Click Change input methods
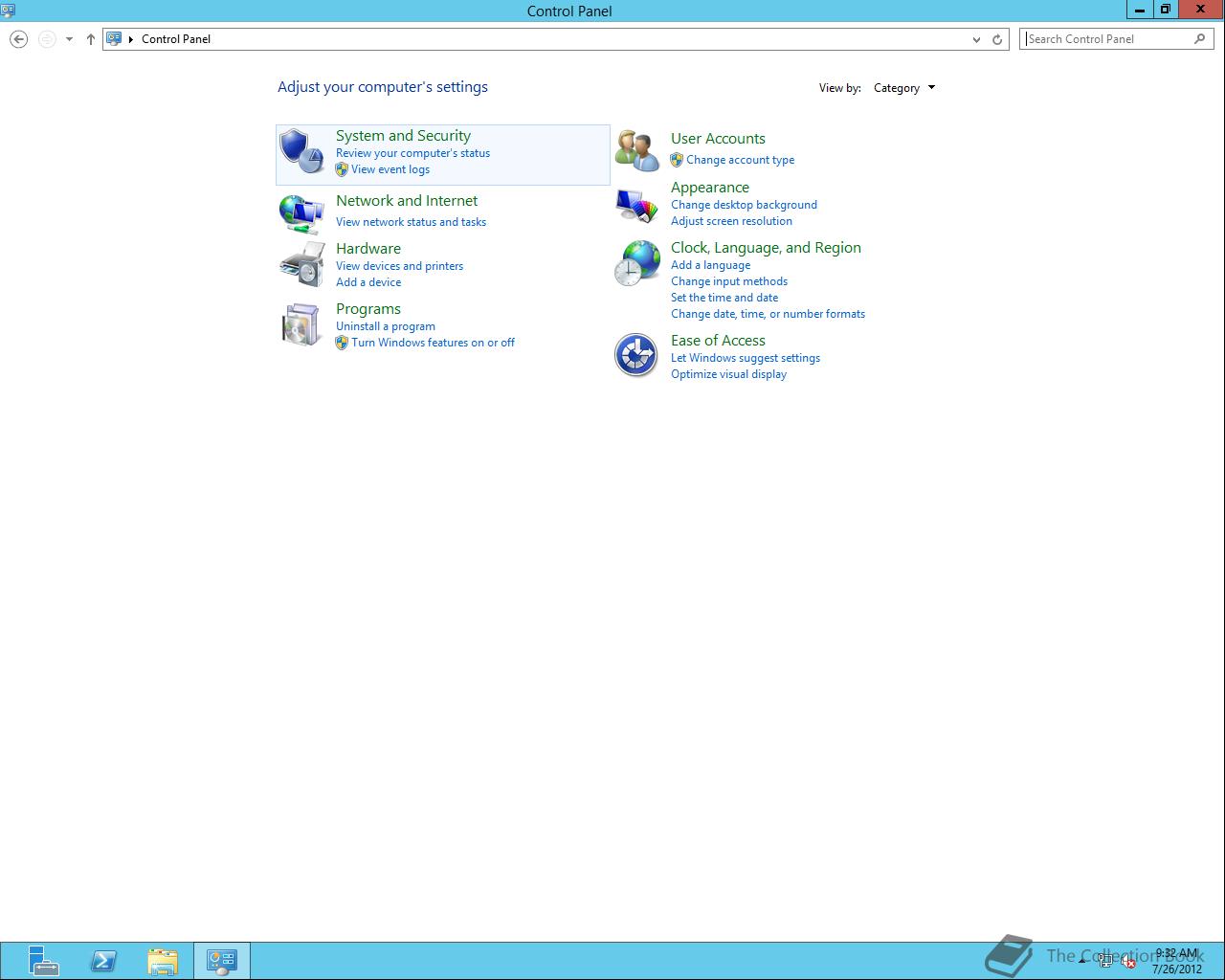This screenshot has width=1225, height=980. click(729, 281)
